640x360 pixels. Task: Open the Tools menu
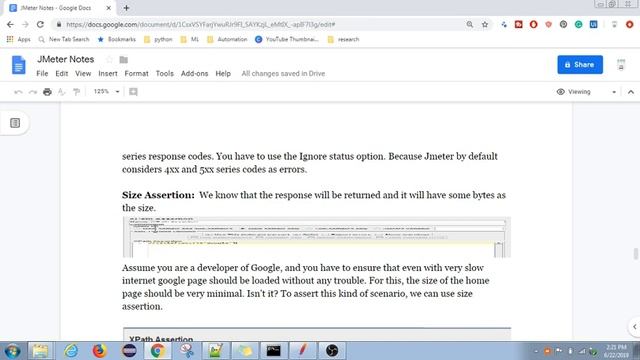[x=164, y=73]
